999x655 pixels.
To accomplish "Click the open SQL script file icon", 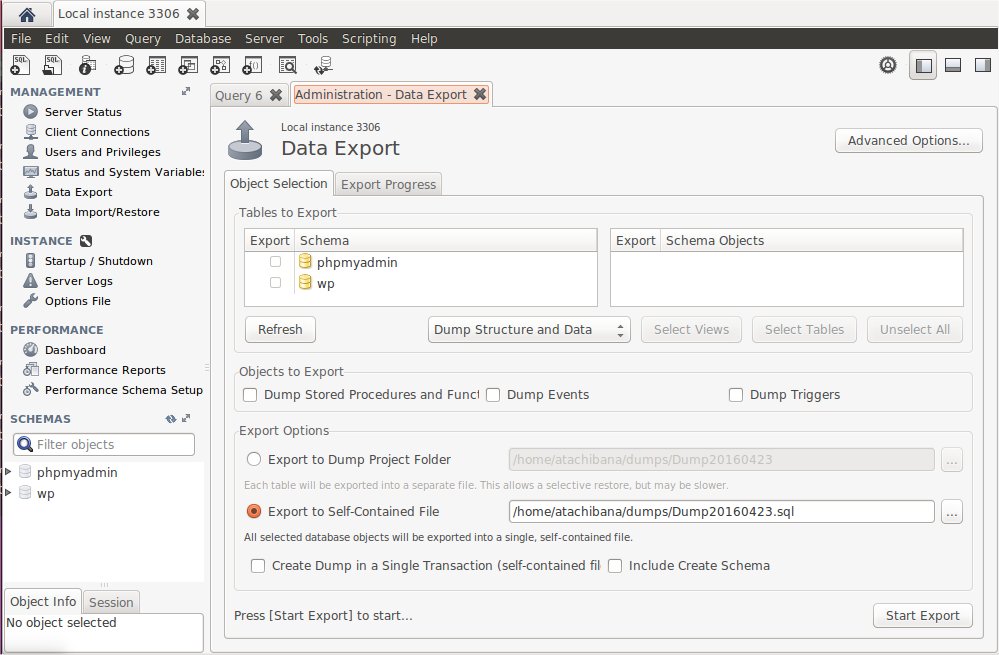I will [54, 66].
